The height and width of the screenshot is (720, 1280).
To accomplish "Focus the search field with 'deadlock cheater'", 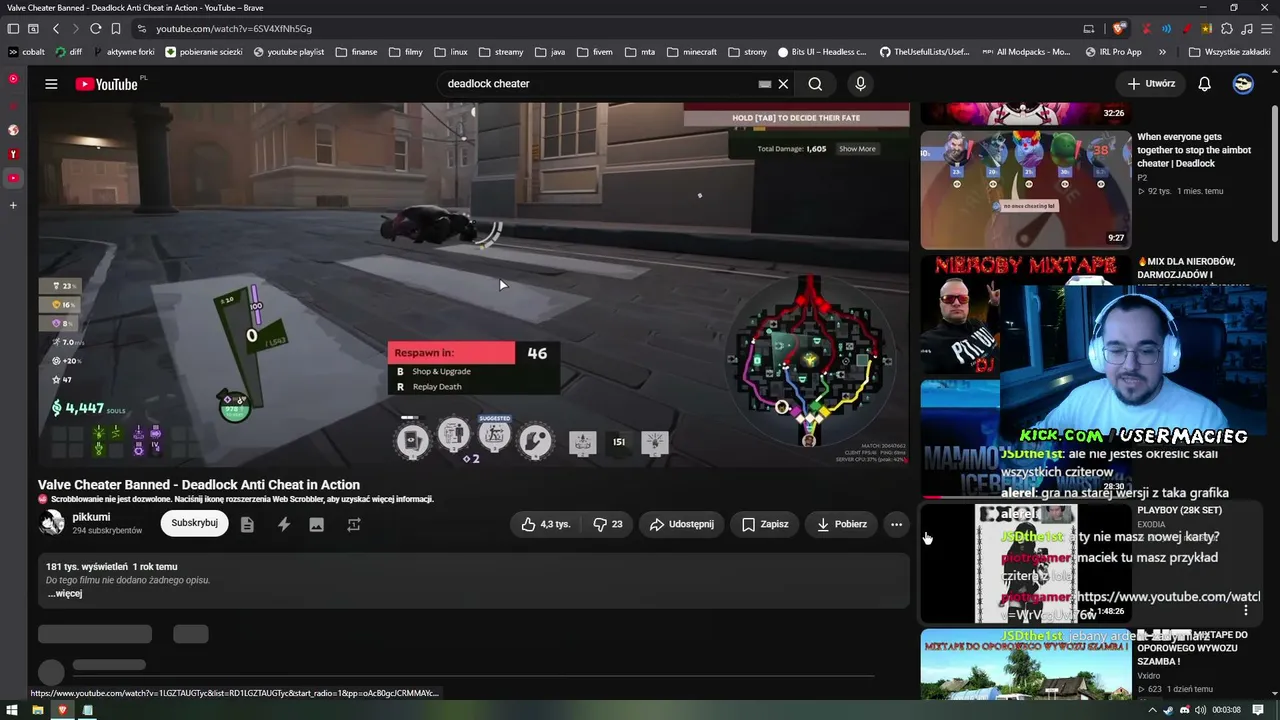I will pyautogui.click(x=600, y=84).
